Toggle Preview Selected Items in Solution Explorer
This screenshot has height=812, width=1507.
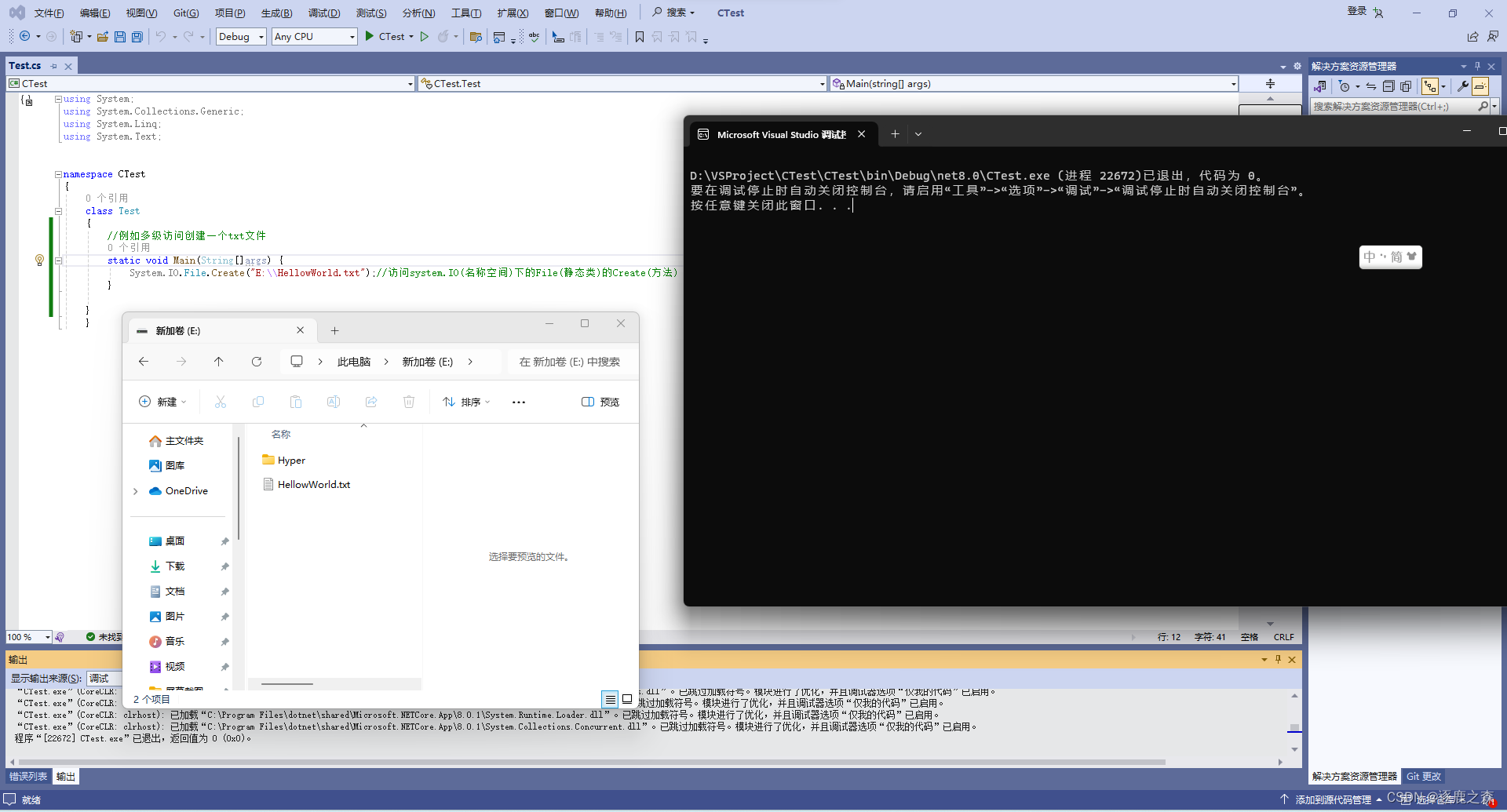[x=1480, y=86]
